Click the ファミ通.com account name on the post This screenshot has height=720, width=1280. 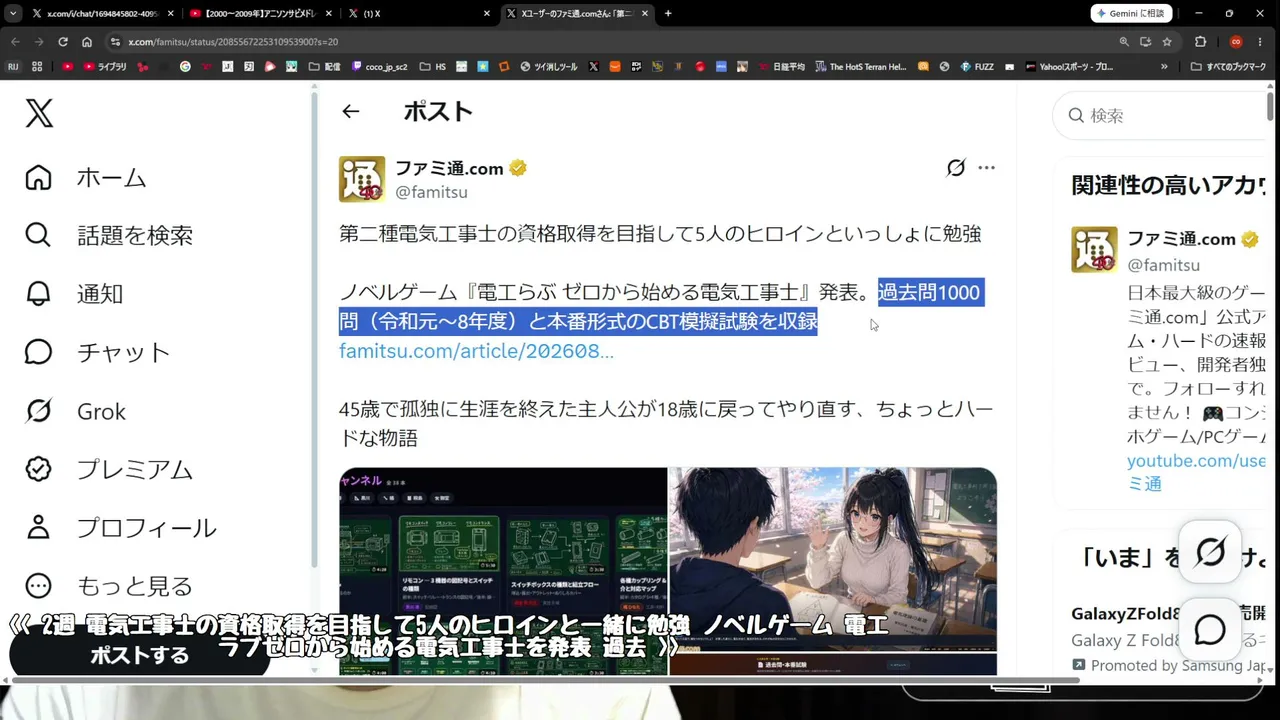click(449, 168)
